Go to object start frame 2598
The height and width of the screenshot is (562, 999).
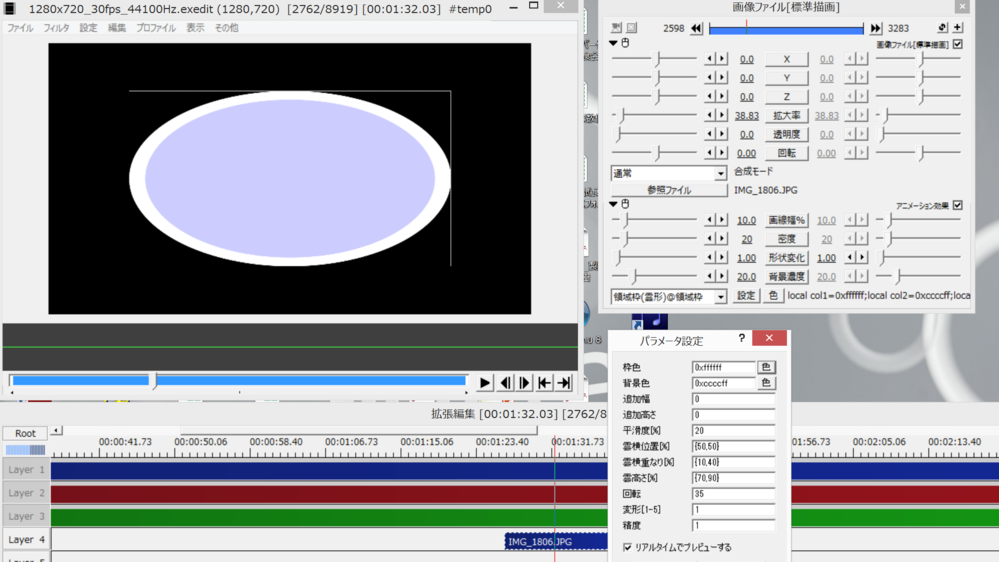tap(696, 29)
